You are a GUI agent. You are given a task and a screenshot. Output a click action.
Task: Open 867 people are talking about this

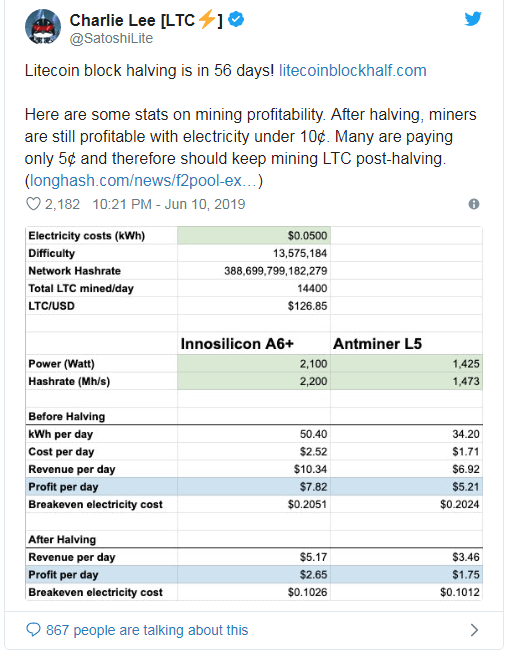click(x=147, y=630)
